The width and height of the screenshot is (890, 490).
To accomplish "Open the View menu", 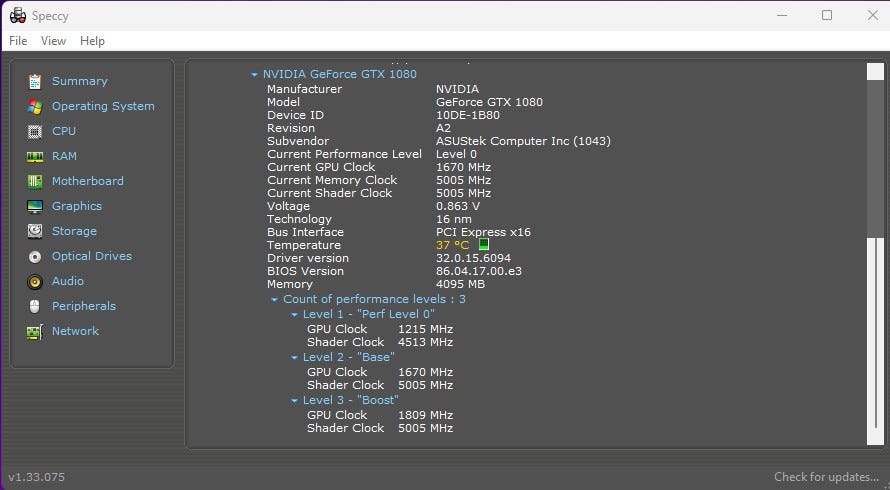I will coord(53,41).
